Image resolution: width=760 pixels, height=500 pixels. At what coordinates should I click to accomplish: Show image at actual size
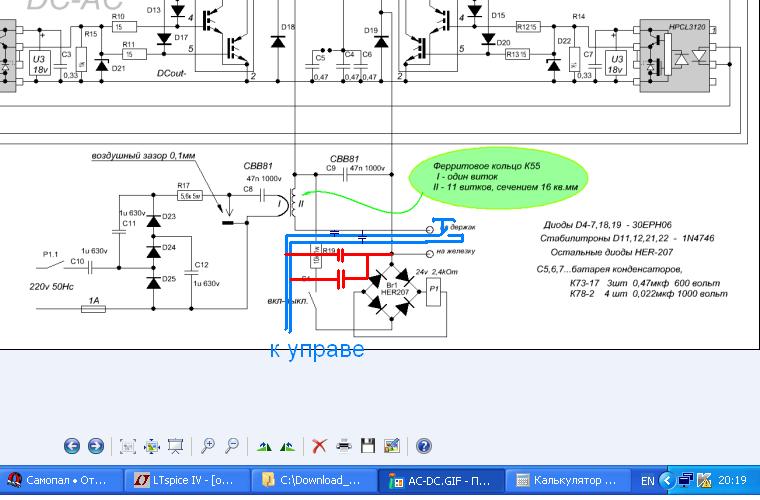(x=152, y=446)
